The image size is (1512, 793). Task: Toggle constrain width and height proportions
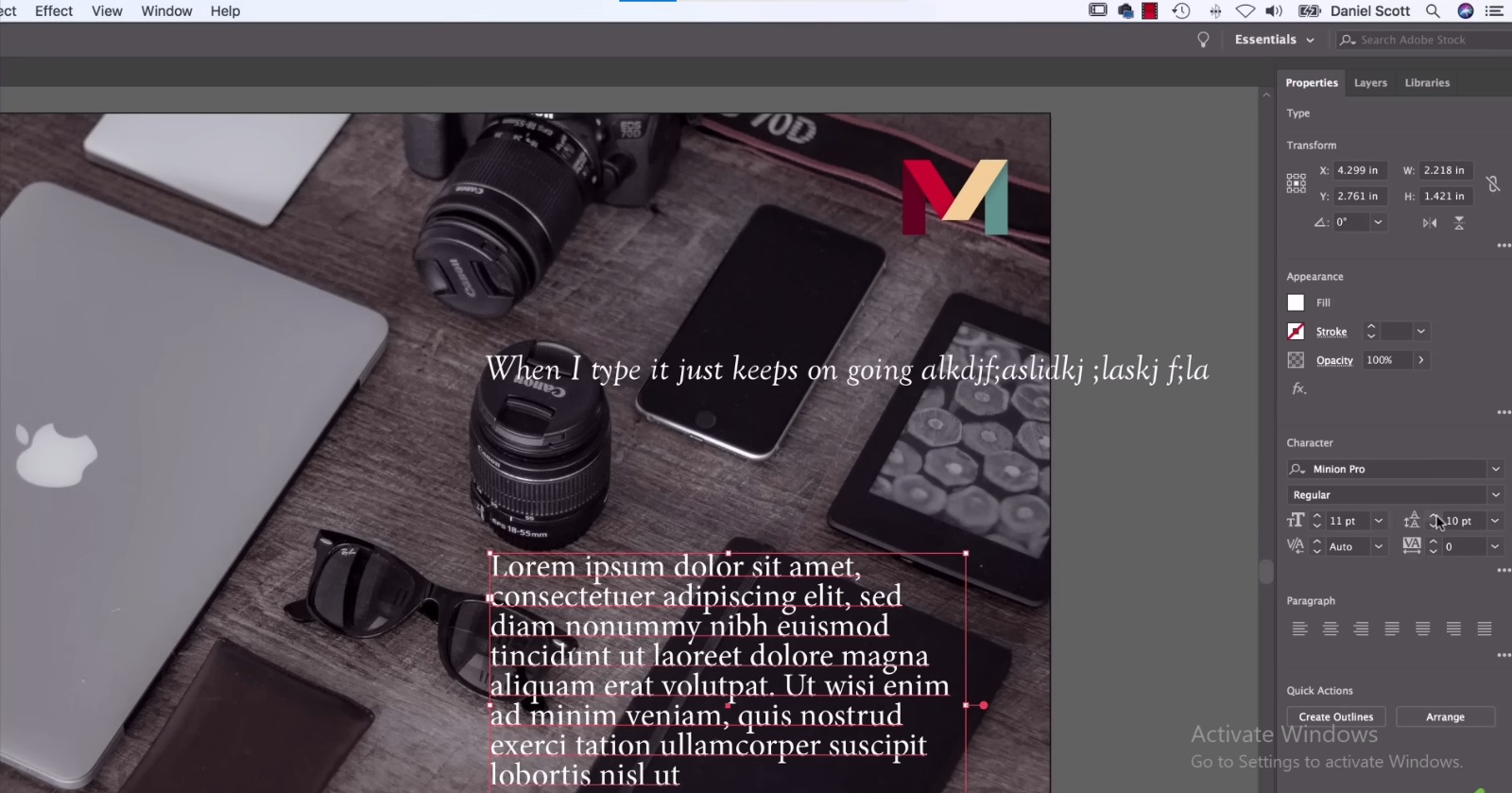pyautogui.click(x=1493, y=183)
